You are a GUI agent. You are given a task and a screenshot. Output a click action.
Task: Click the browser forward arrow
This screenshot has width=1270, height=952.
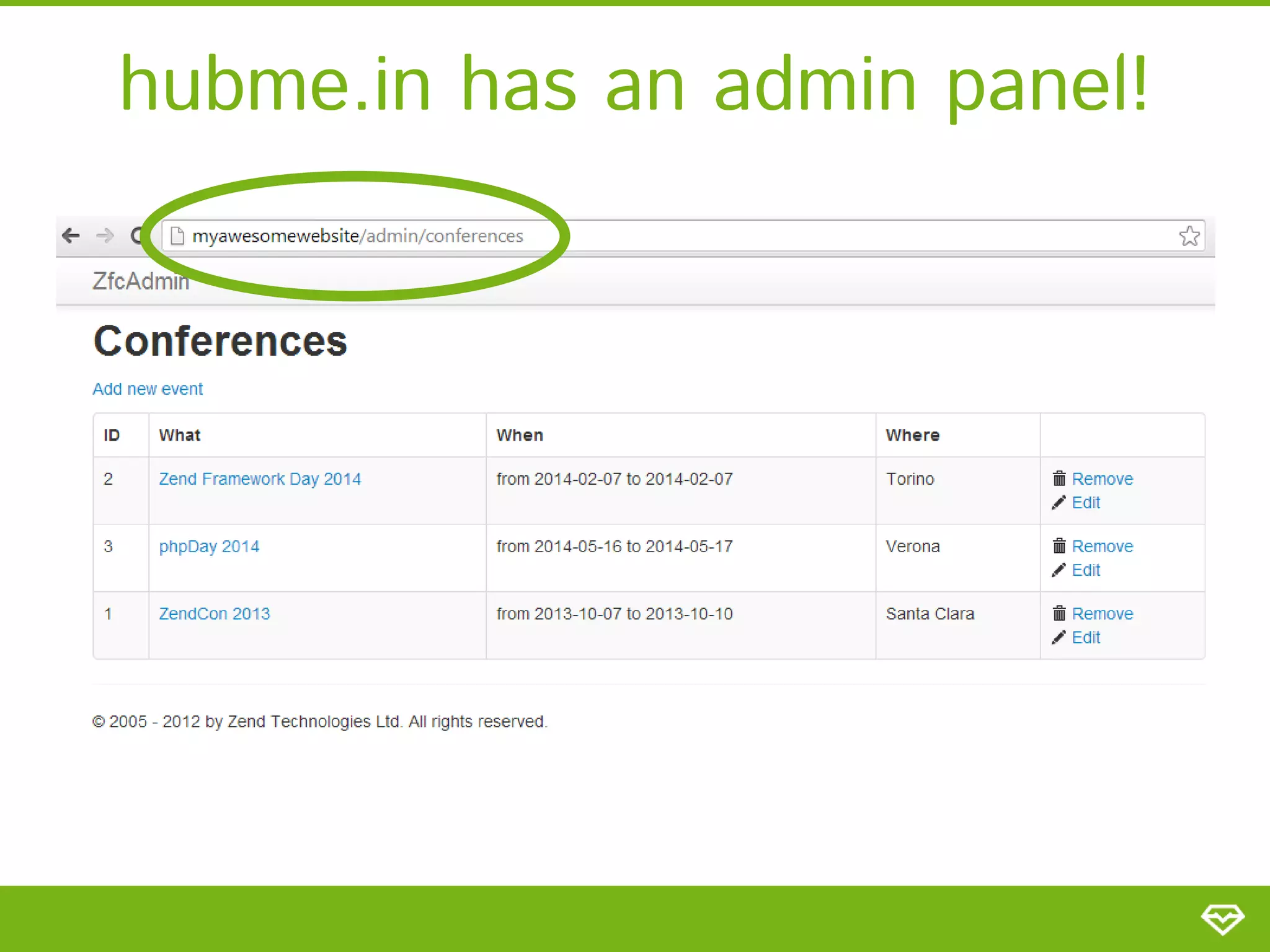pos(105,236)
